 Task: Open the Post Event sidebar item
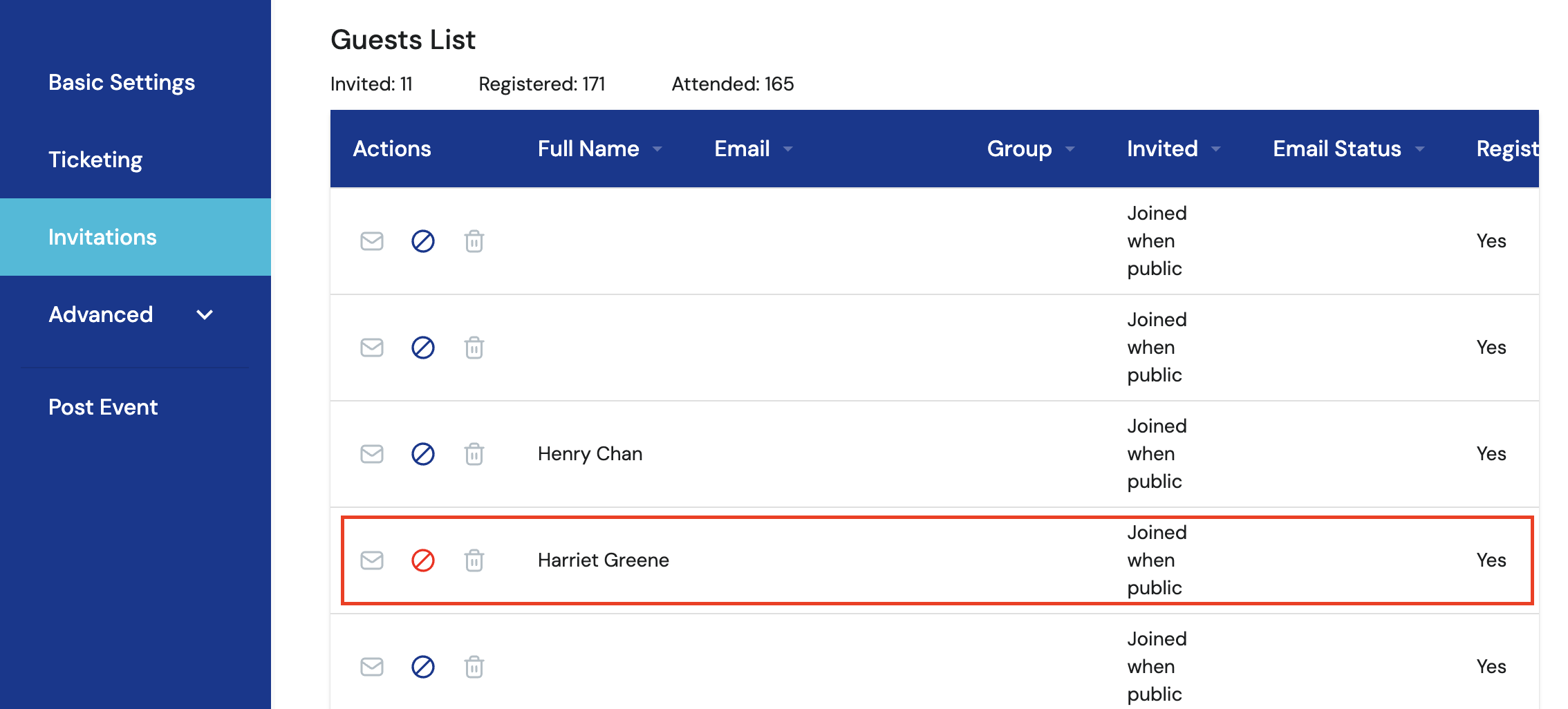(x=103, y=407)
